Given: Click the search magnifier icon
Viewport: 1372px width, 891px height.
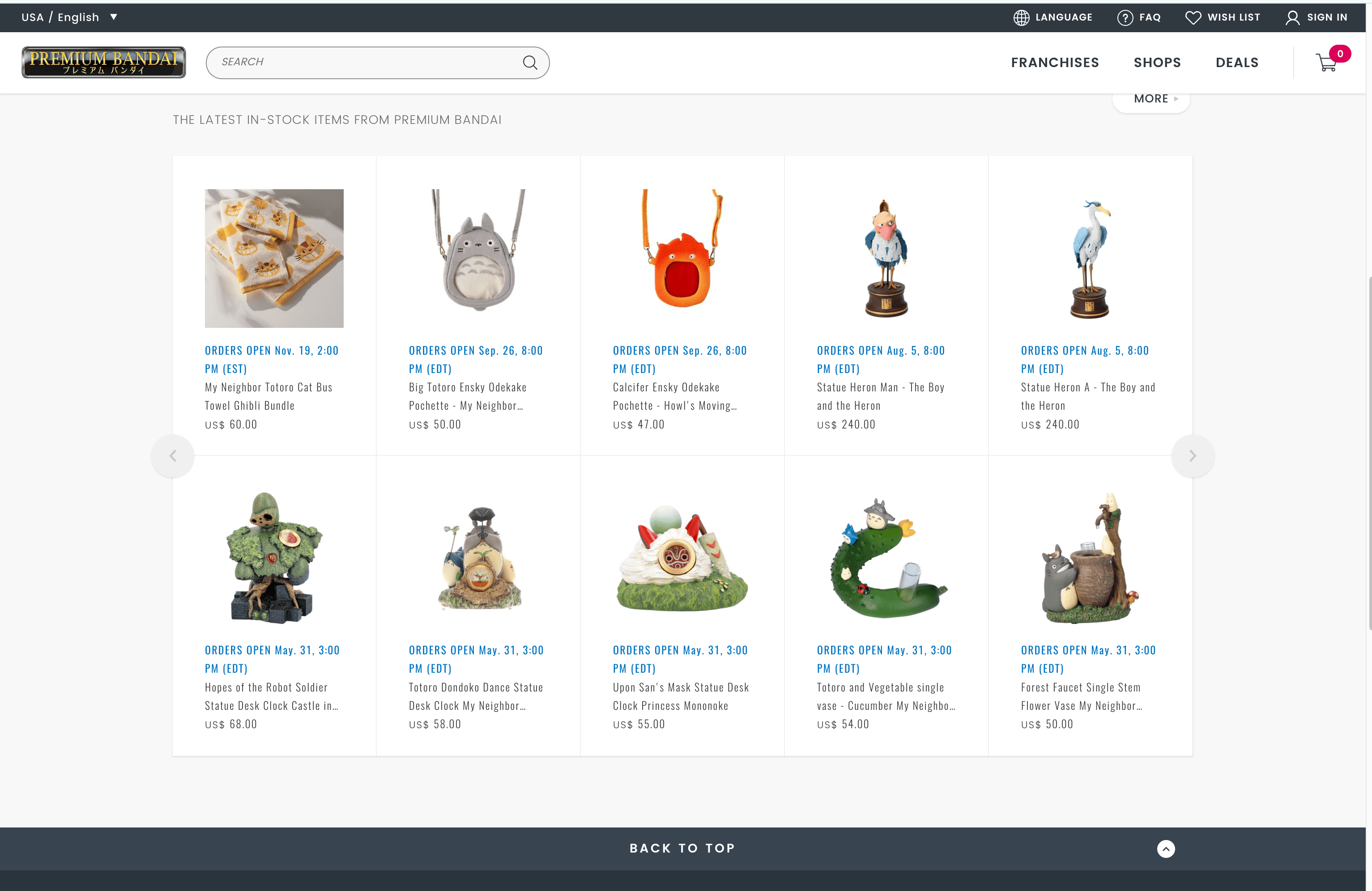Looking at the screenshot, I should (x=530, y=62).
